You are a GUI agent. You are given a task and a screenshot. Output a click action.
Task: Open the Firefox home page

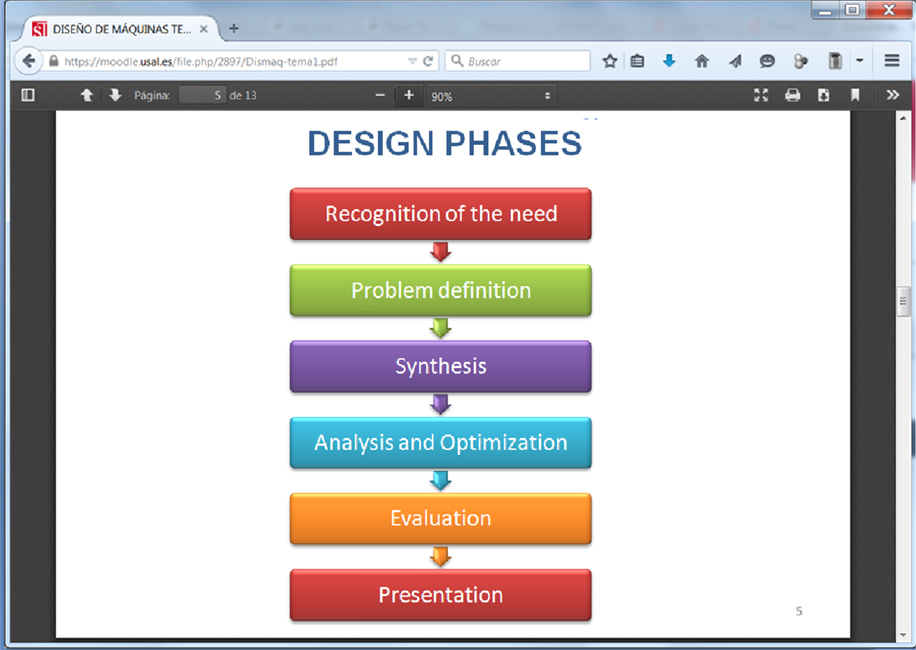(701, 61)
